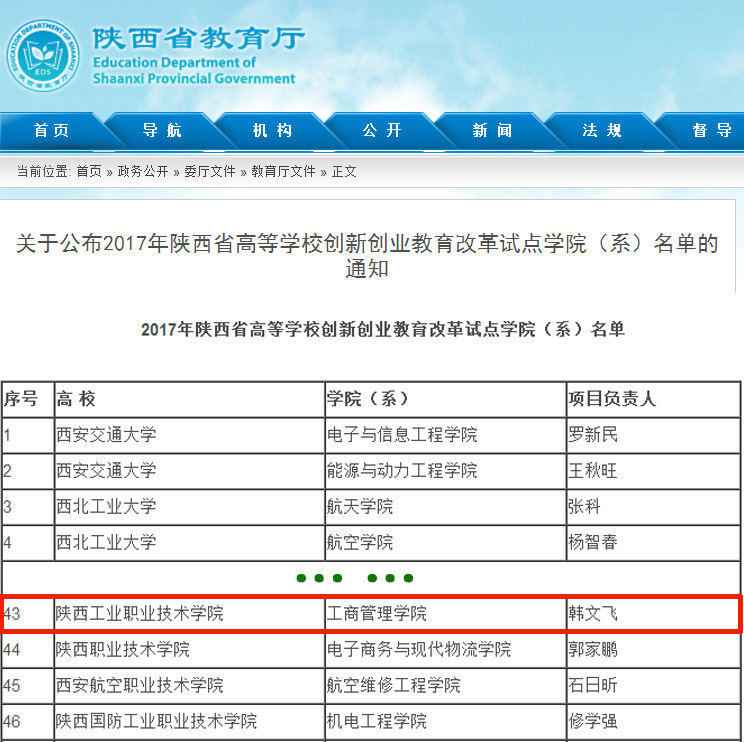The image size is (744, 742).
Task: Select the 陕西国防工业职业技术学院 cell
Action: pyautogui.click(x=157, y=722)
